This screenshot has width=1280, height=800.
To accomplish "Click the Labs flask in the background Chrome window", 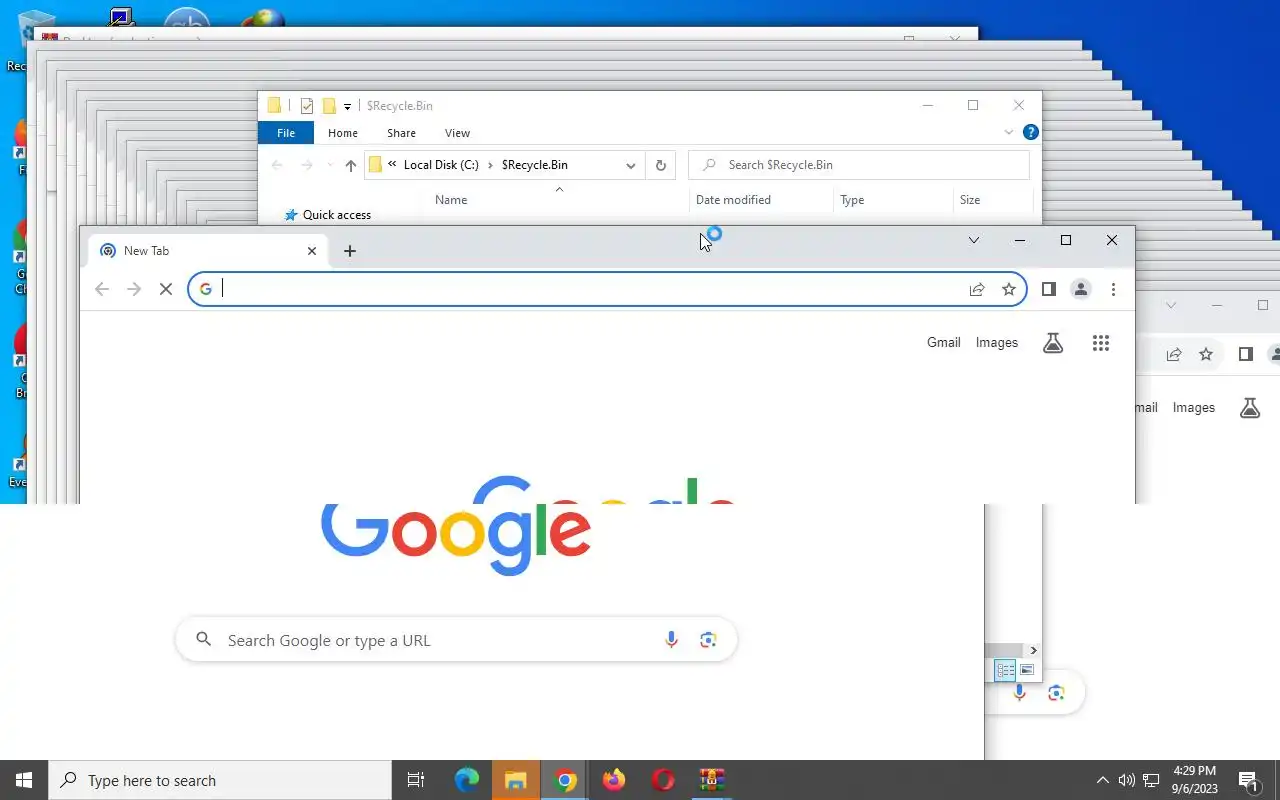I will pyautogui.click(x=1250, y=408).
